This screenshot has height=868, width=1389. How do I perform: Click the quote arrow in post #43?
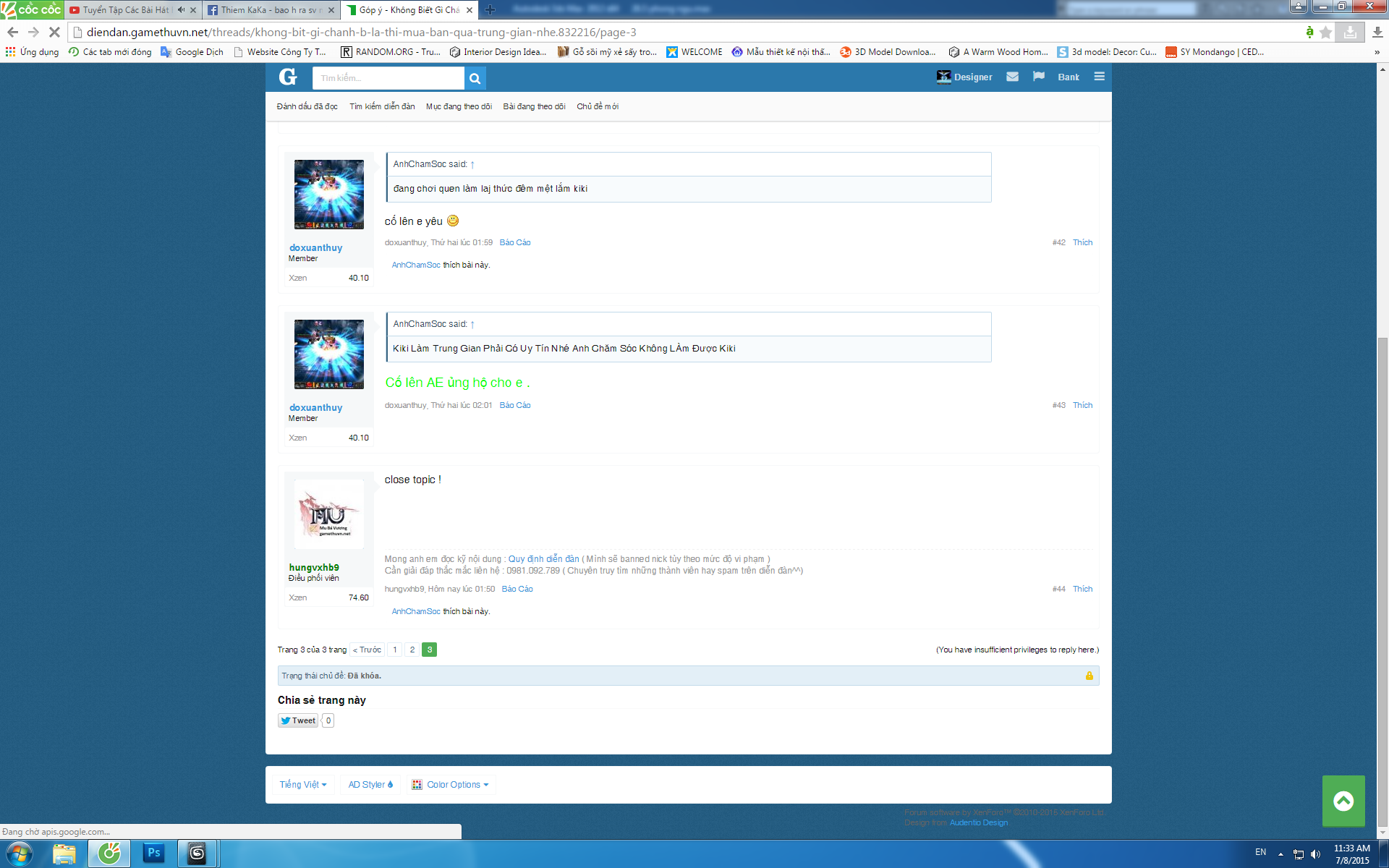click(x=472, y=325)
